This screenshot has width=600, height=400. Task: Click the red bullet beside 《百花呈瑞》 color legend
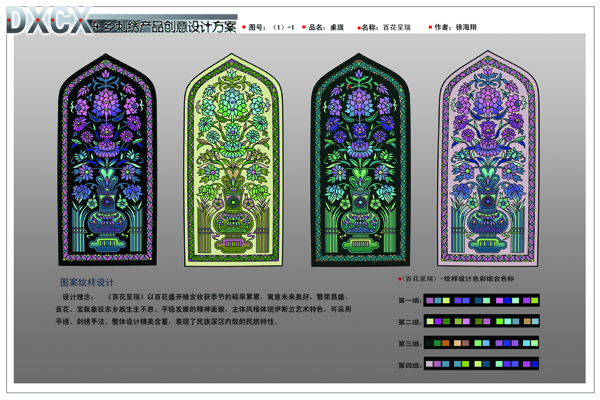pyautogui.click(x=398, y=279)
